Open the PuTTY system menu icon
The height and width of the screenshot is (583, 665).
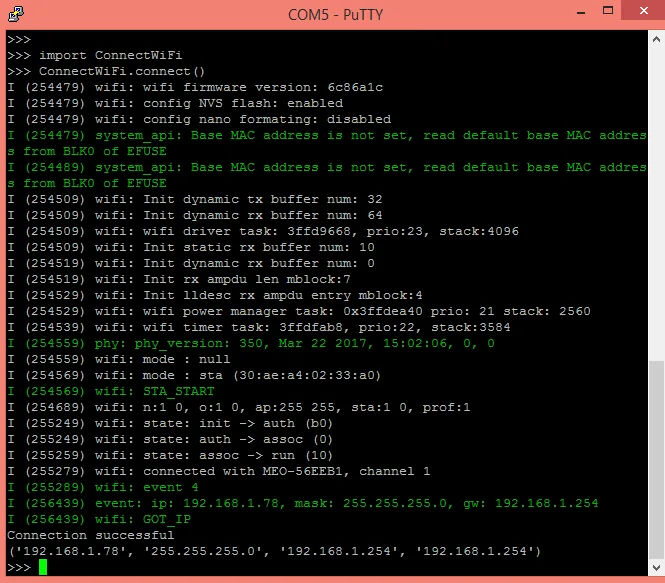(16, 14)
